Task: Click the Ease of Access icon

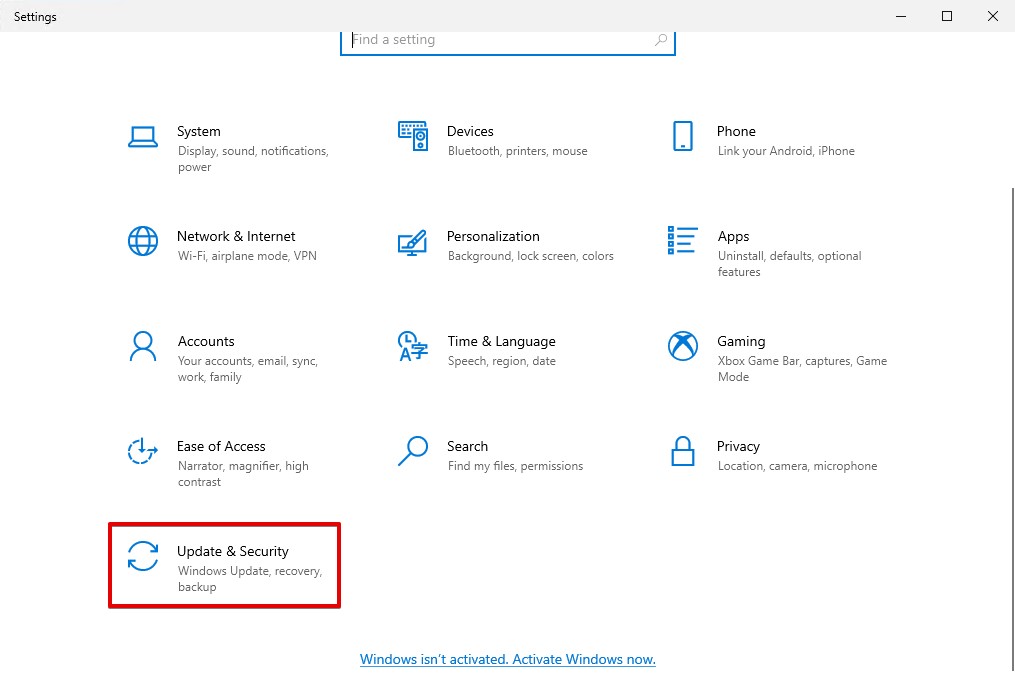Action: click(x=143, y=451)
